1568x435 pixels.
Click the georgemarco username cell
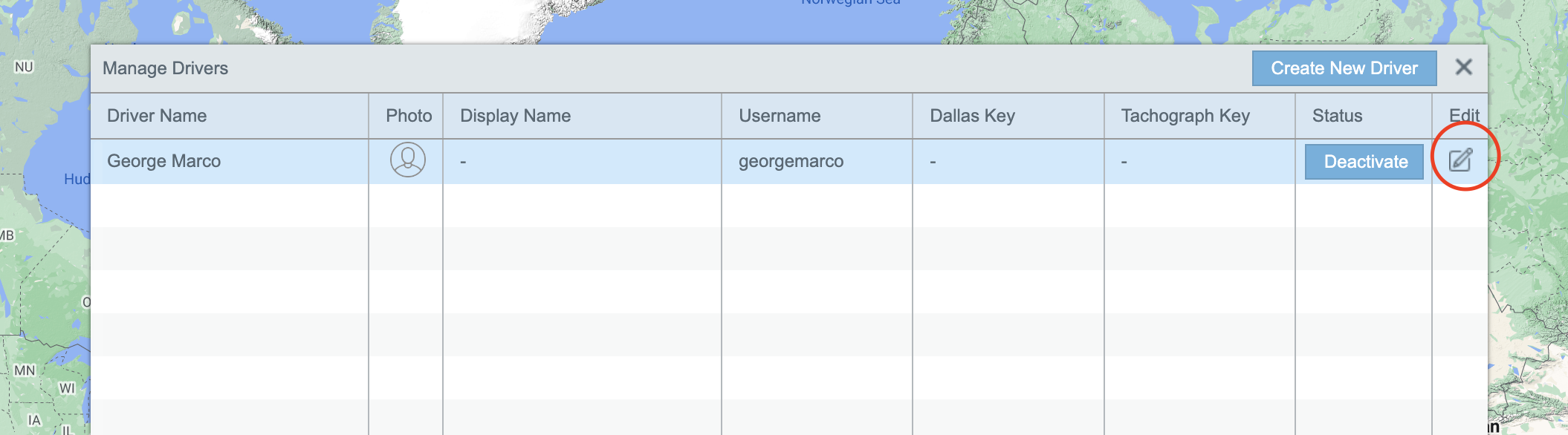pos(791,161)
